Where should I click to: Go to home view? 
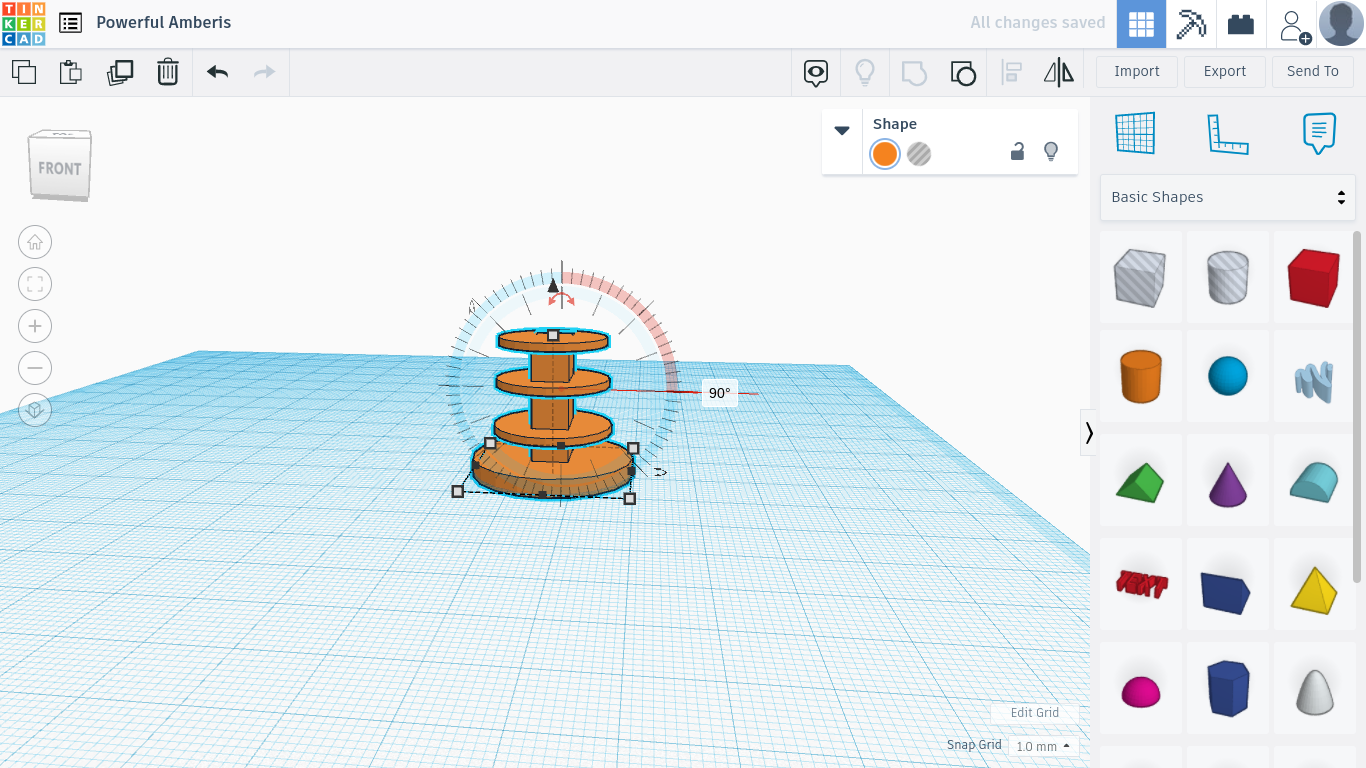point(35,242)
